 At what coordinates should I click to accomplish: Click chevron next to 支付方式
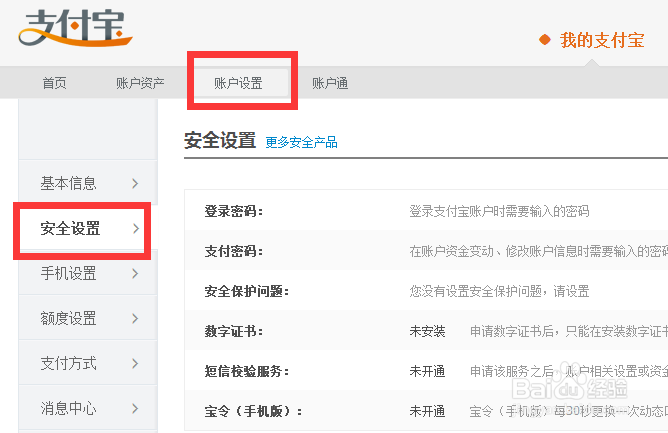pos(135,364)
